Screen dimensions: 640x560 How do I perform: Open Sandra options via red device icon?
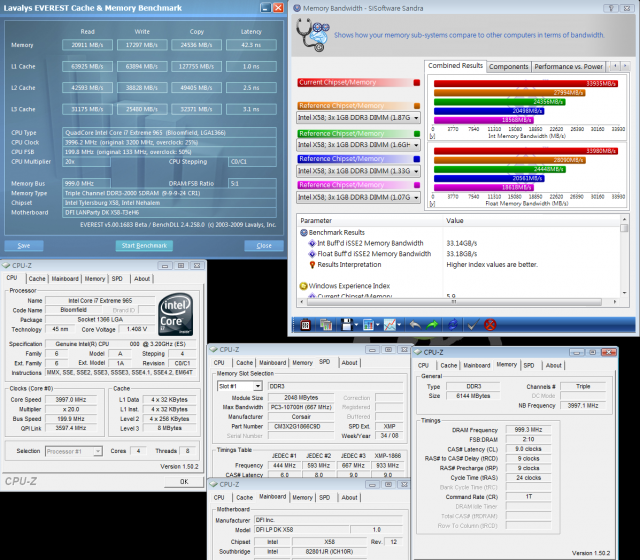coord(305,325)
